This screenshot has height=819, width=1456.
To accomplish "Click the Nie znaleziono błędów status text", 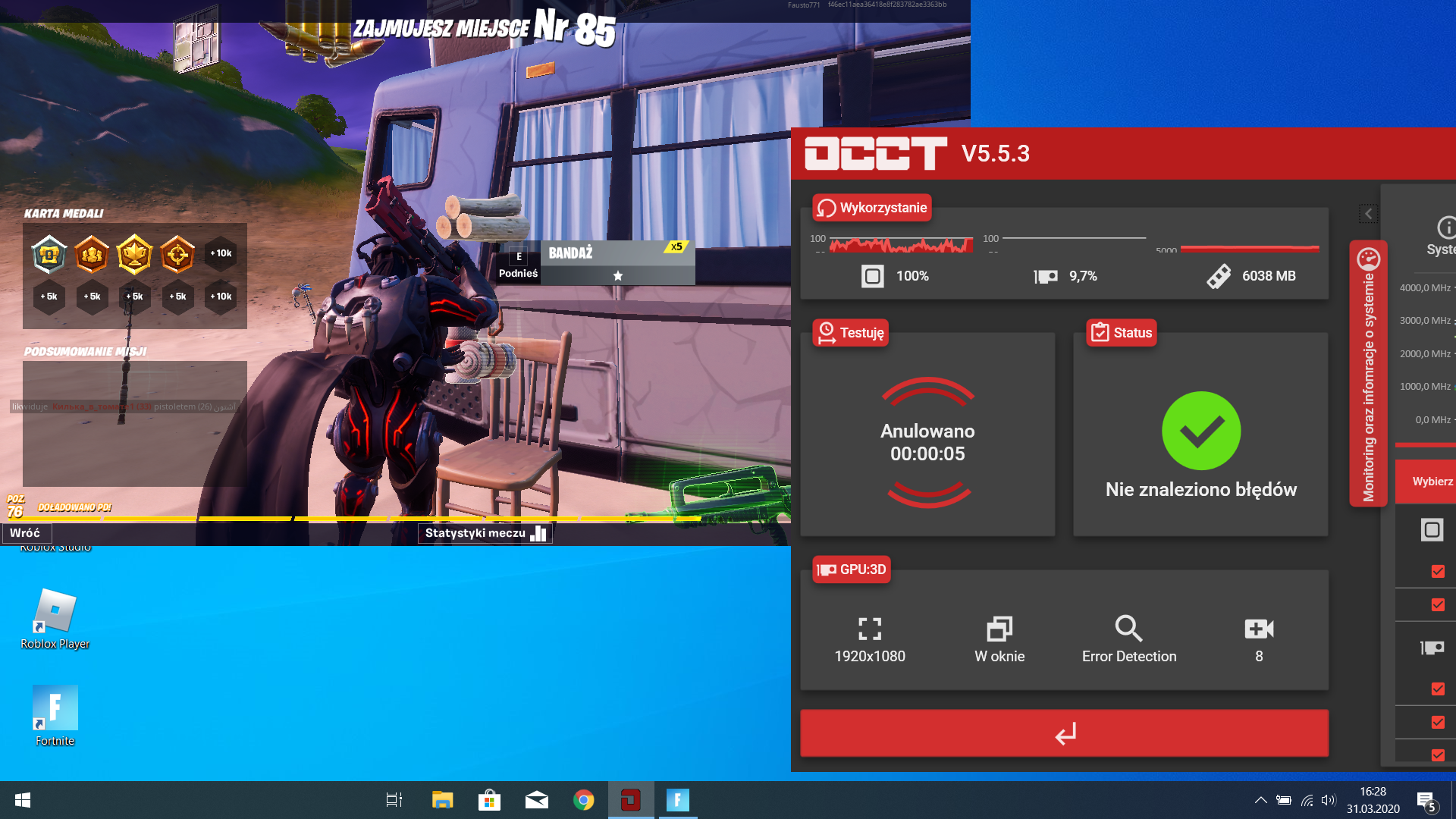I will pyautogui.click(x=1201, y=490).
